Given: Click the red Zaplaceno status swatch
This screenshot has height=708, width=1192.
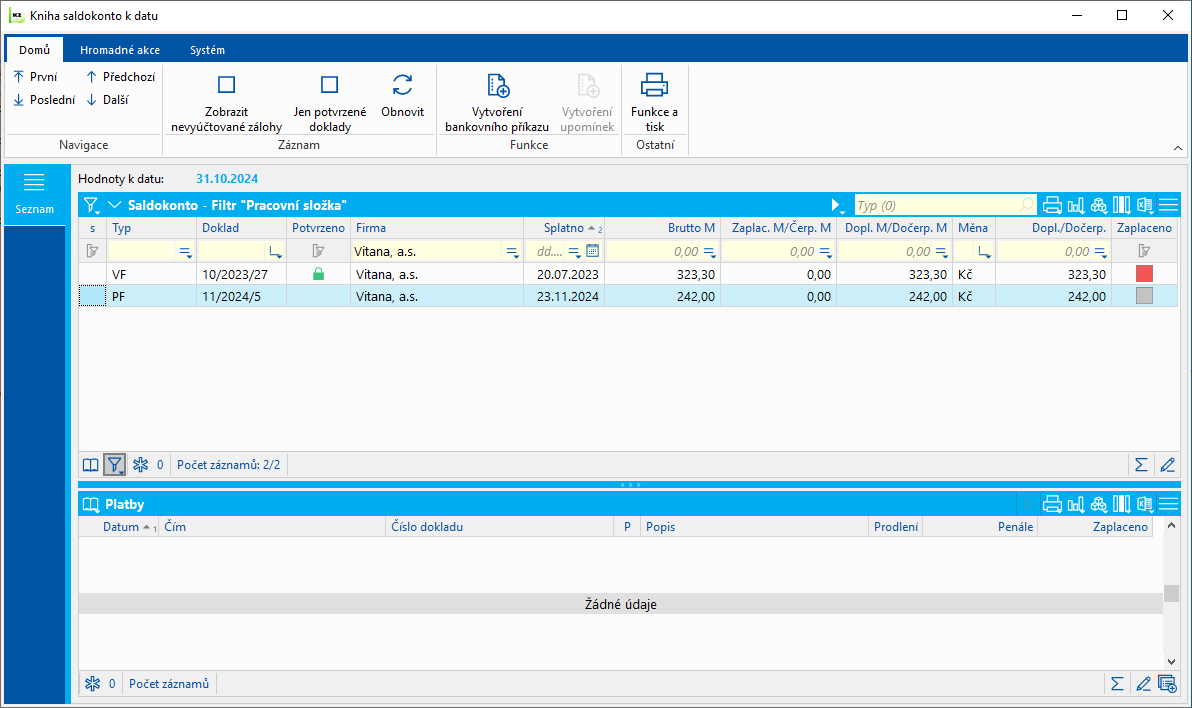Looking at the screenshot, I should tap(1144, 274).
